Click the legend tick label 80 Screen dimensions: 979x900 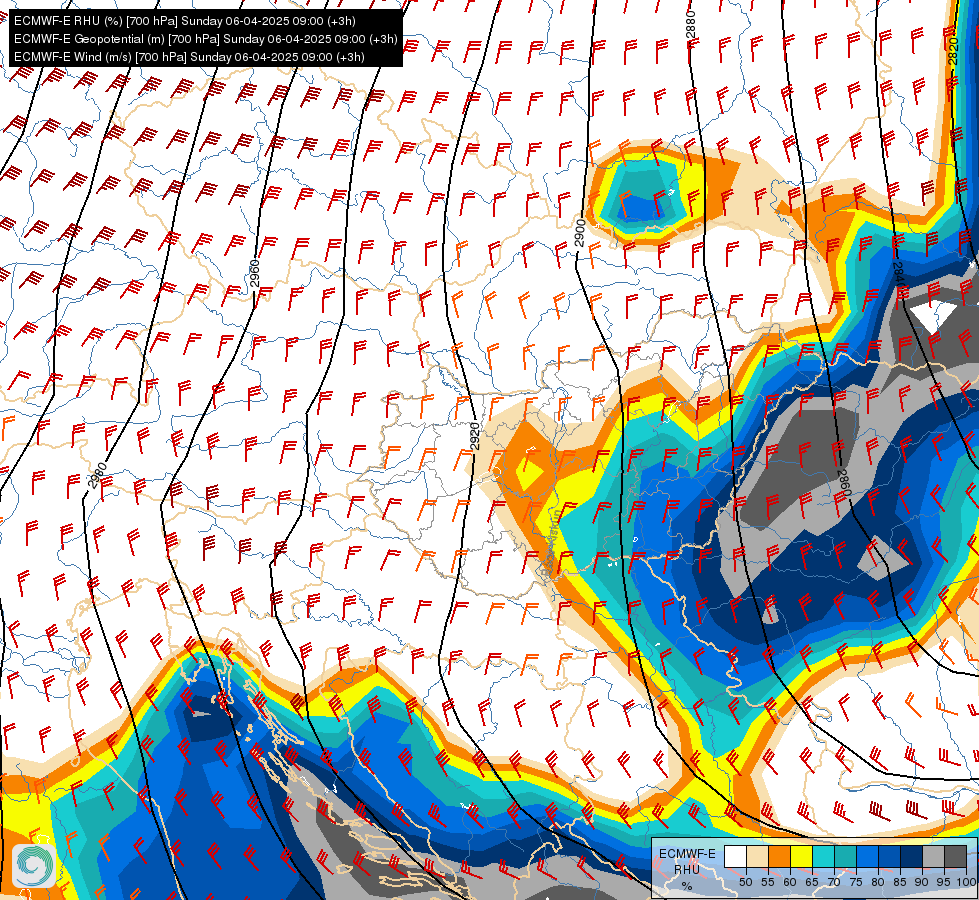pyautogui.click(x=878, y=882)
